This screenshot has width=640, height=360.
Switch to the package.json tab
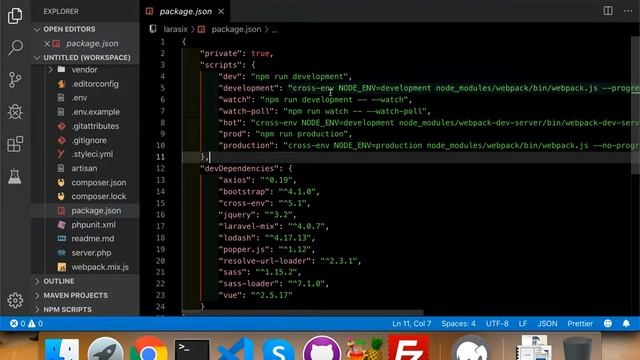[185, 11]
